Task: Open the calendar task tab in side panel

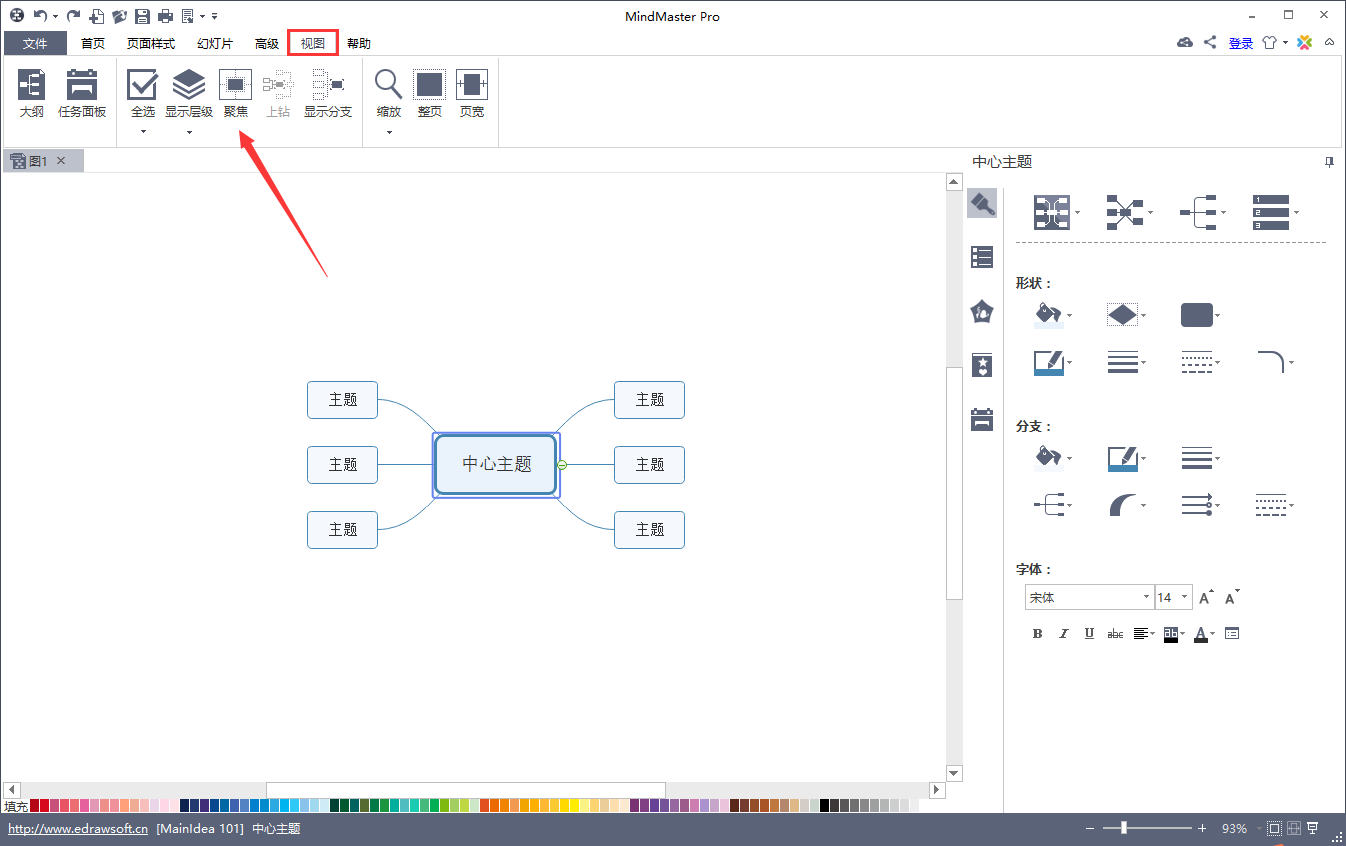Action: pos(982,419)
